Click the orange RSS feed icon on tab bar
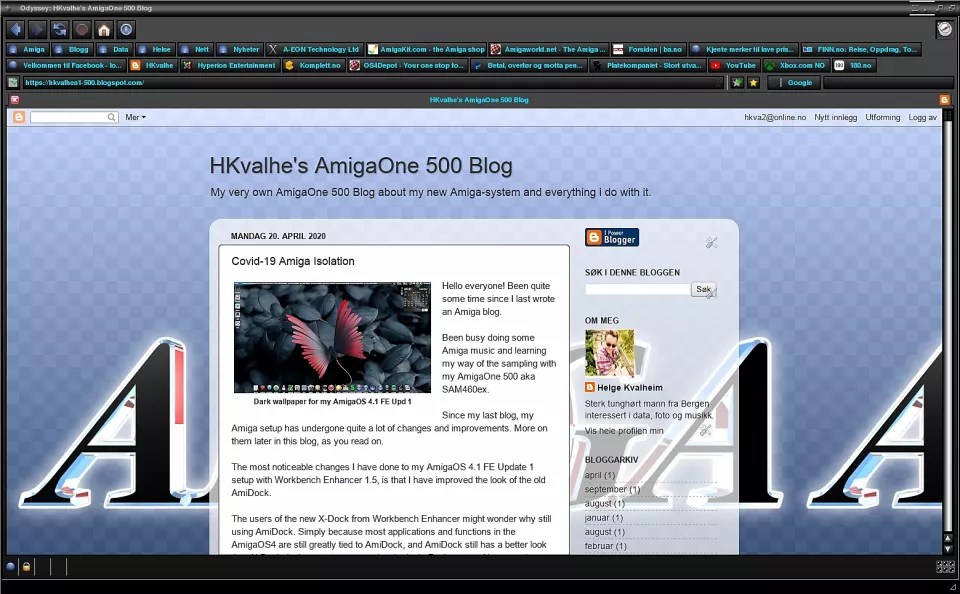 pyautogui.click(x=945, y=100)
